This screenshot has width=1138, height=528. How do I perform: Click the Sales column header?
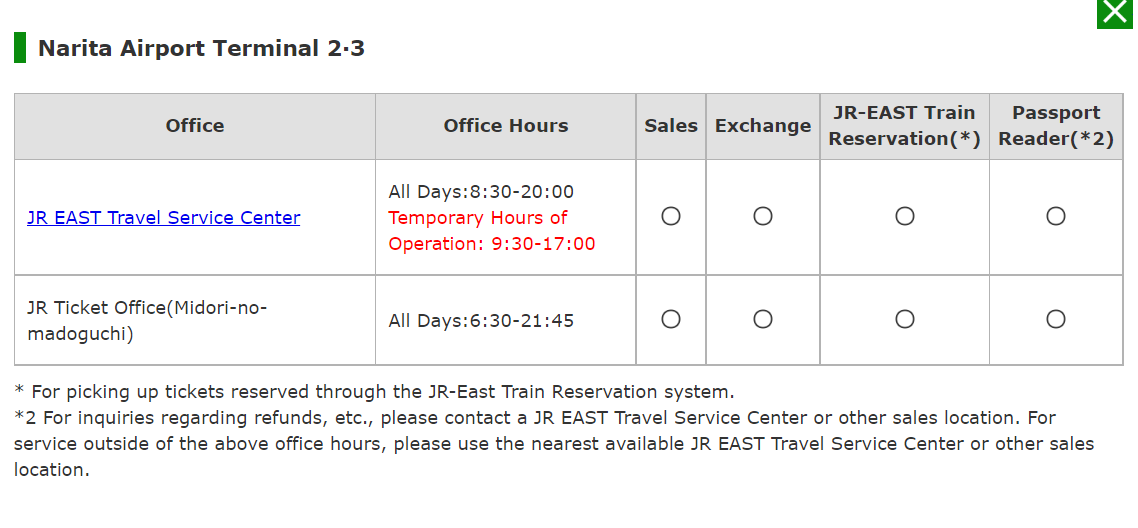[x=671, y=126]
